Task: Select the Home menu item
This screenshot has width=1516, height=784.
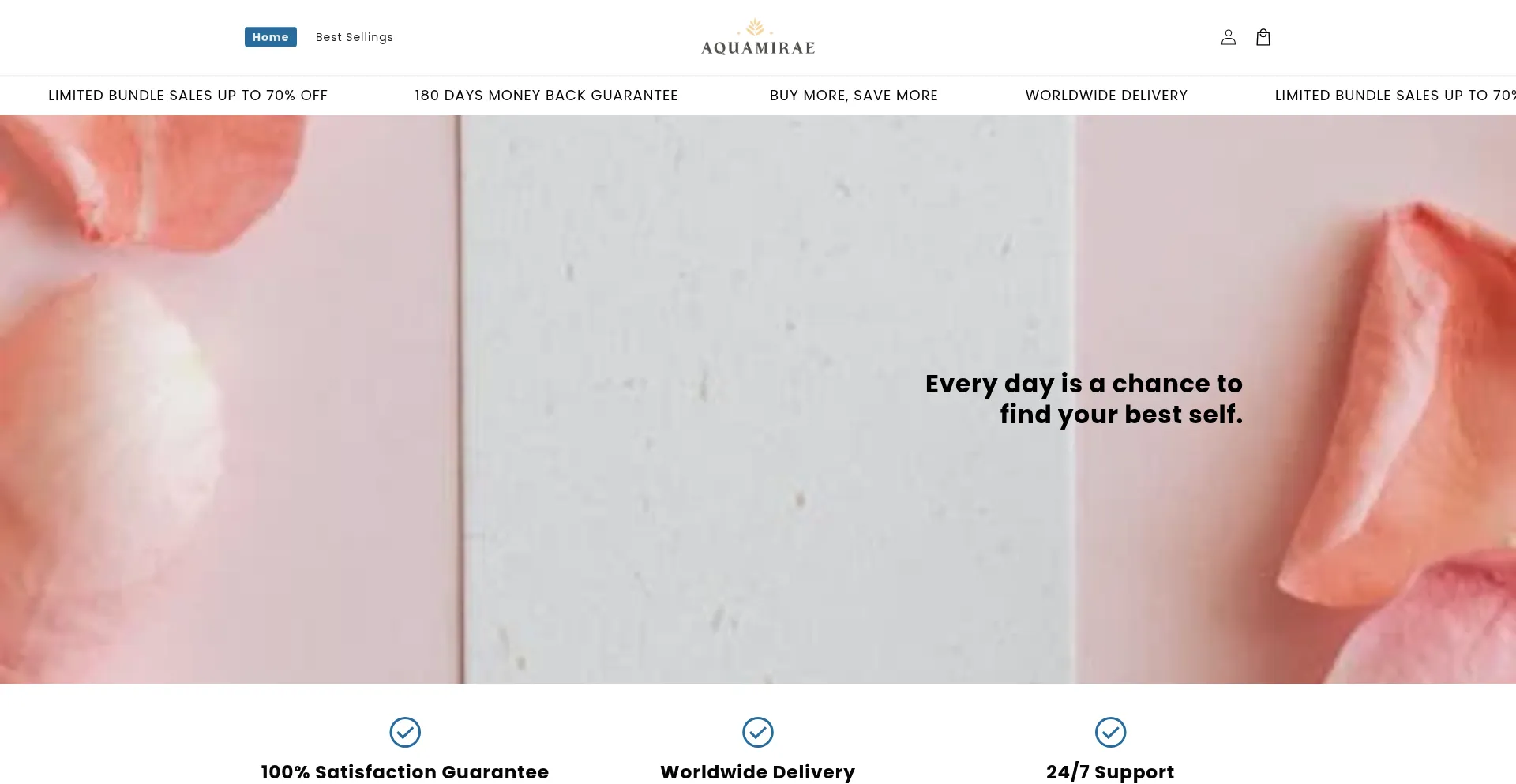Action: [x=271, y=37]
